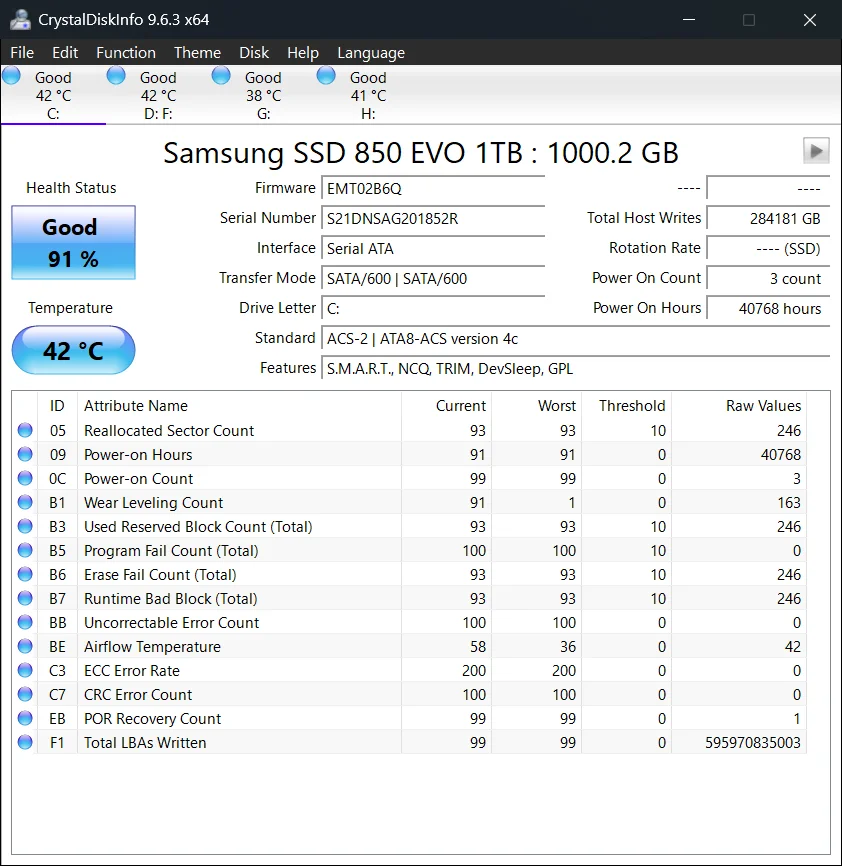Click the Total Host Writes value field
The image size is (842, 866).
[768, 219]
